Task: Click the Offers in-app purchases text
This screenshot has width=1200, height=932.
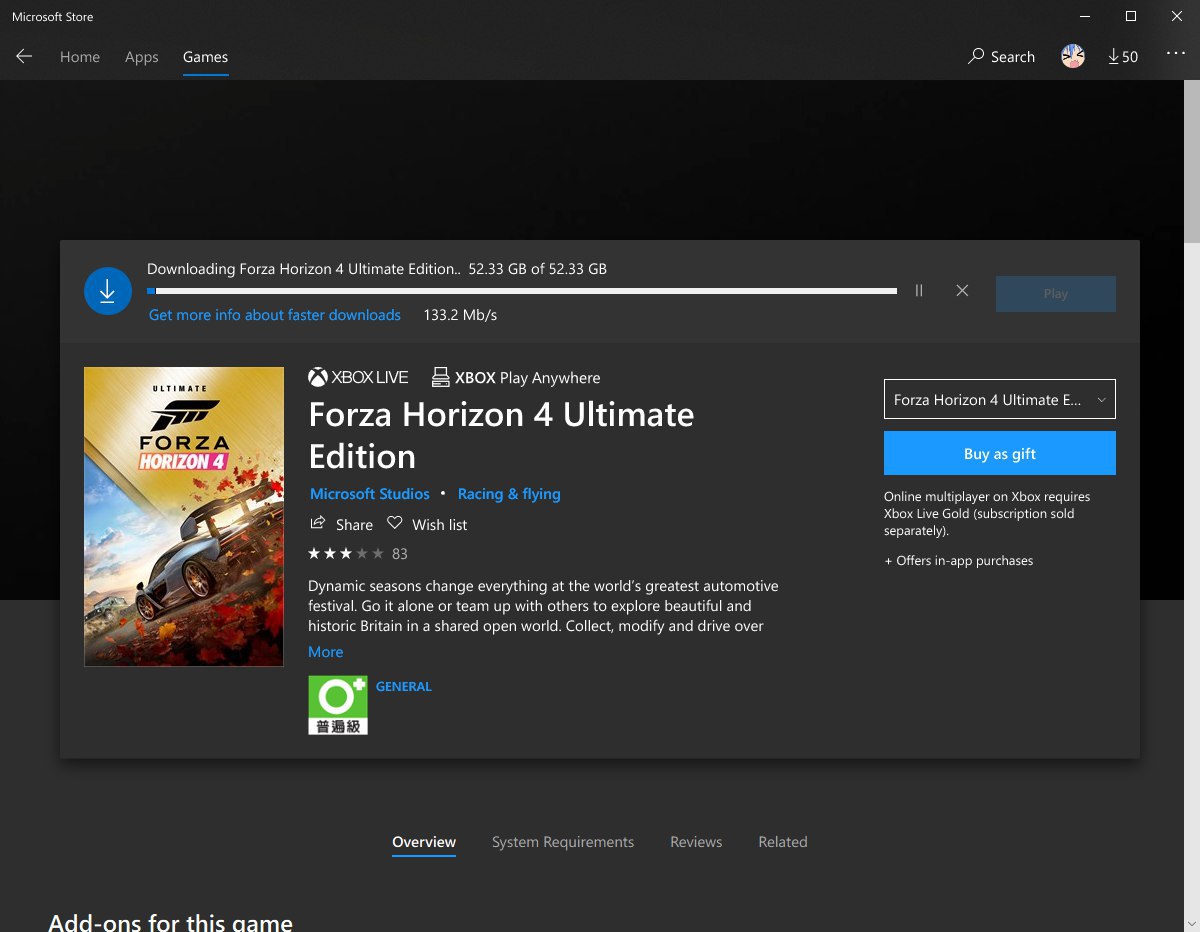Action: [x=959, y=561]
